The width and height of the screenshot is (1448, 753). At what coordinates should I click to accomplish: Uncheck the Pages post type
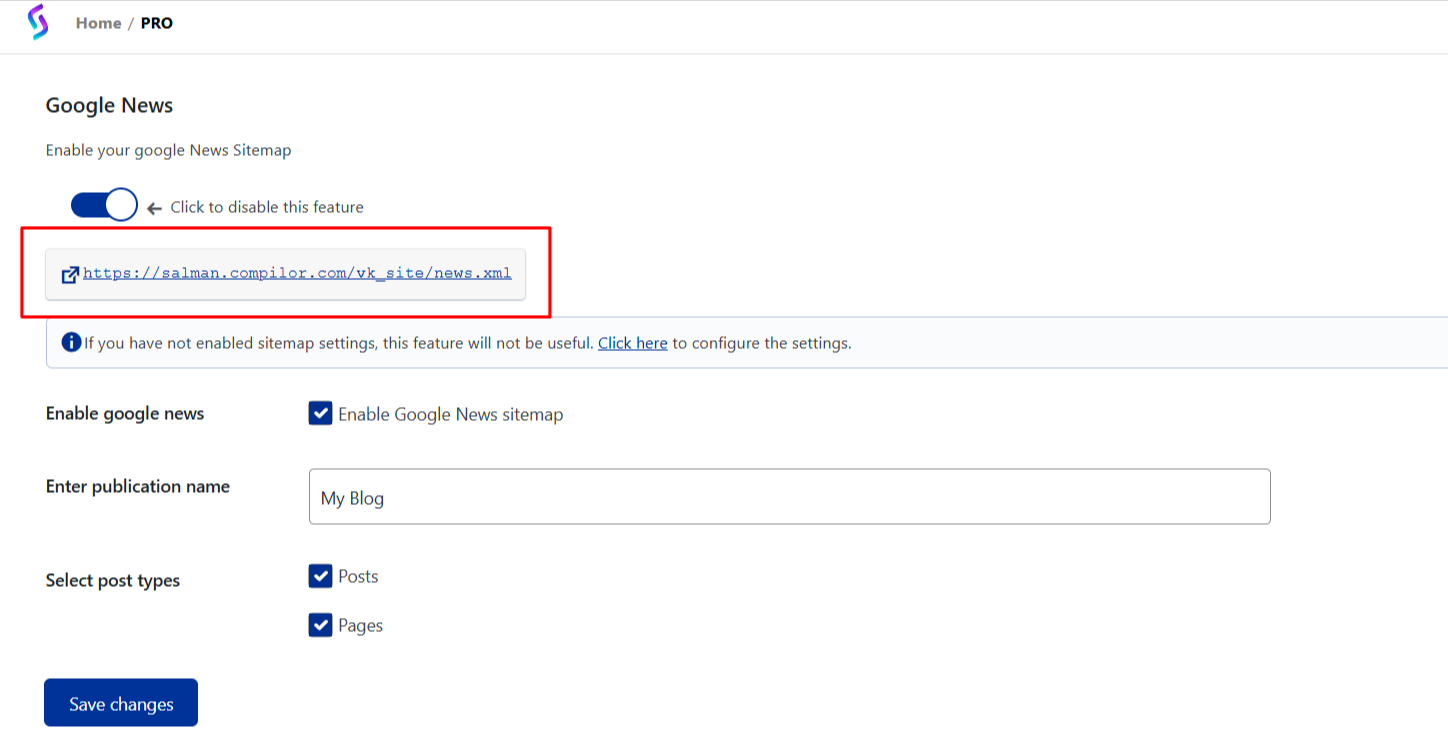tap(320, 625)
